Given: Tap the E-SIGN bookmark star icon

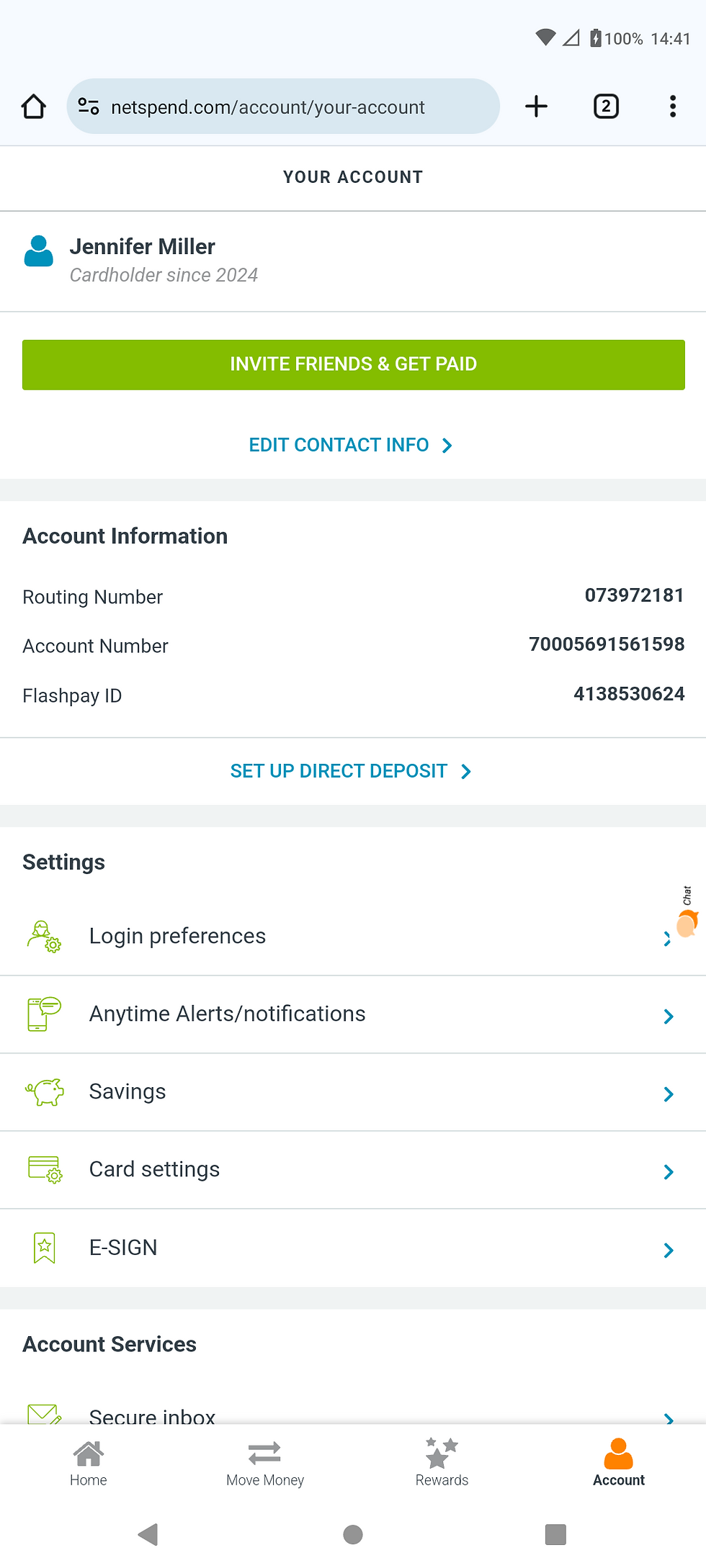Looking at the screenshot, I should [x=45, y=1248].
